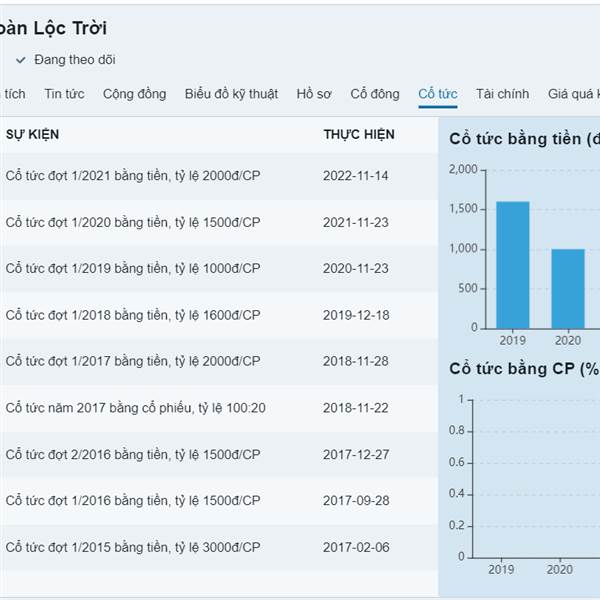Select row Cổ tức đợt 1/2016 bằng tiền 1500đ/CP
Viewport: 600px width, 600px height.
click(219, 501)
